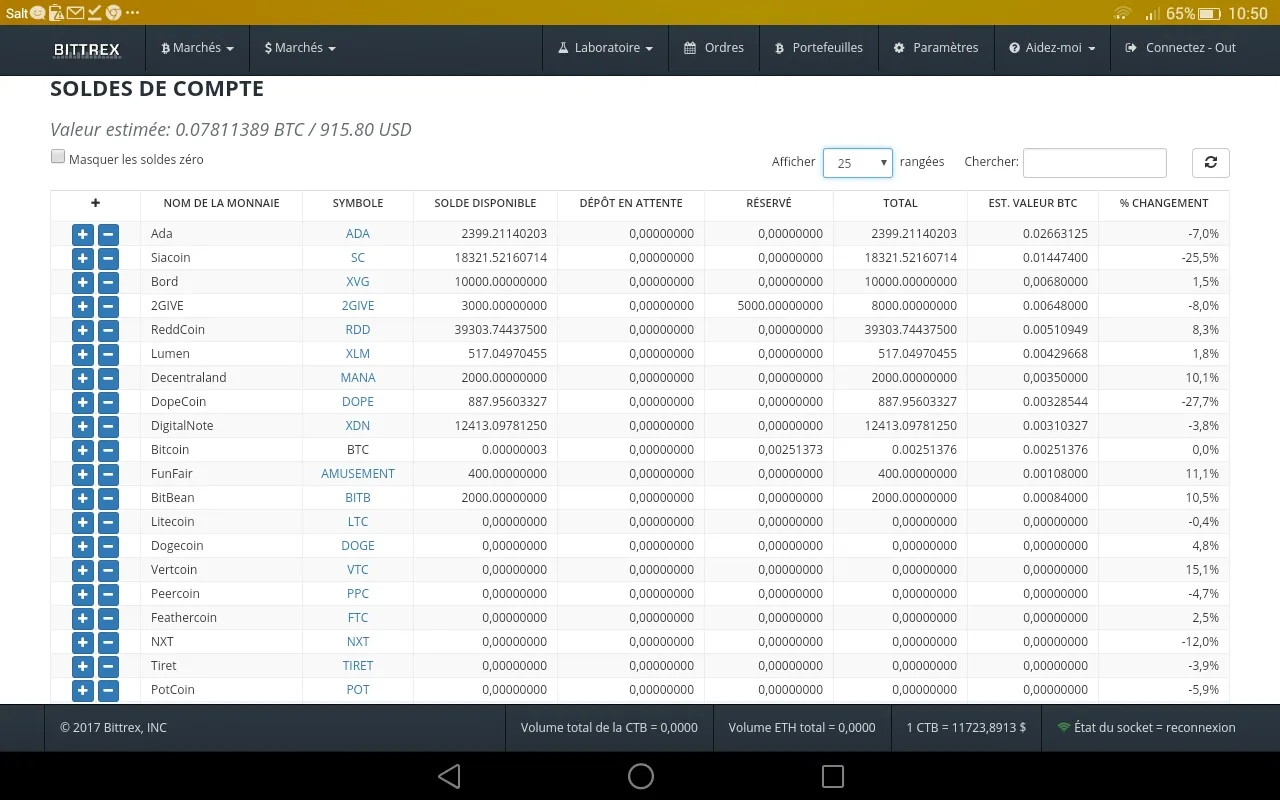Sort by SOLDE DISPONIBLE column header
The height and width of the screenshot is (800, 1280).
tap(485, 203)
